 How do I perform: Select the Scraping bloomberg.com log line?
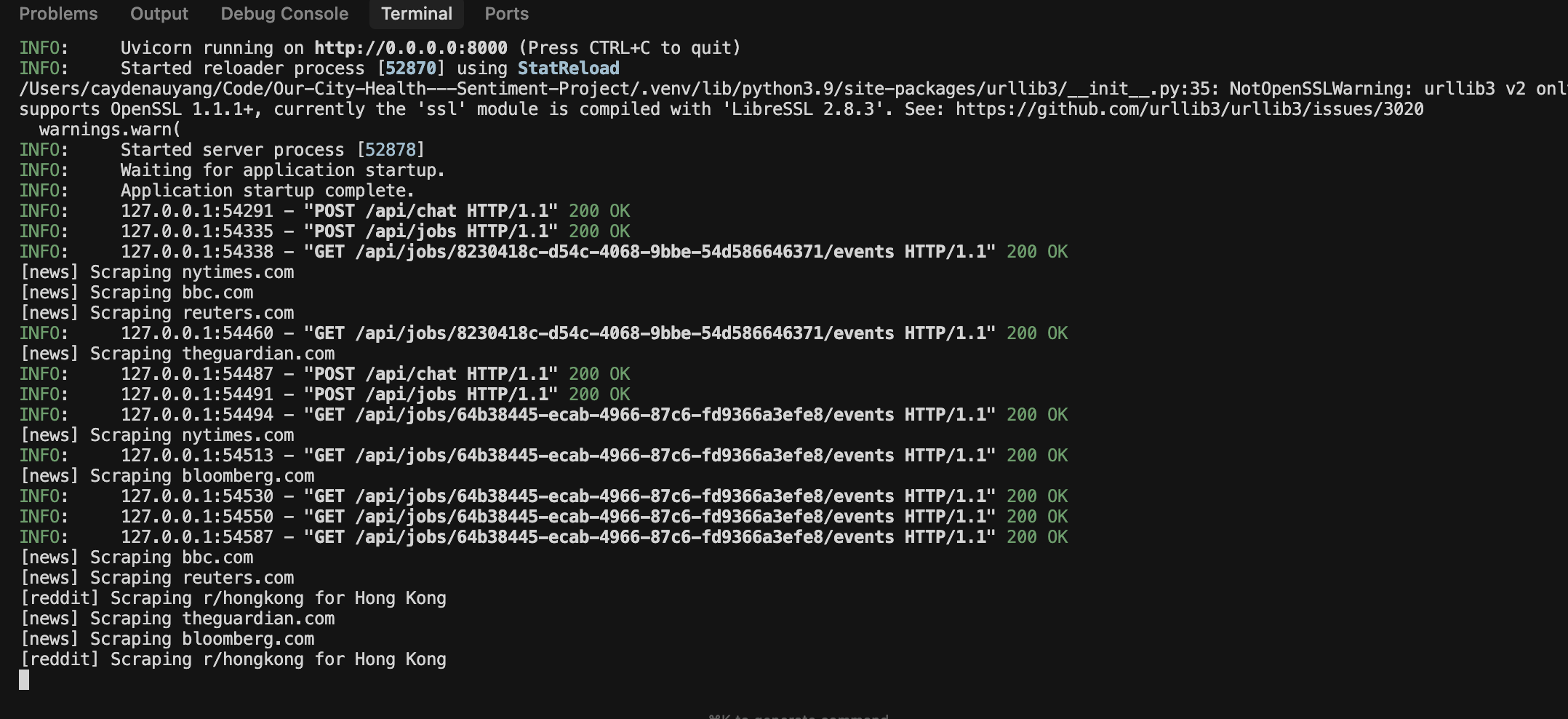(x=167, y=475)
